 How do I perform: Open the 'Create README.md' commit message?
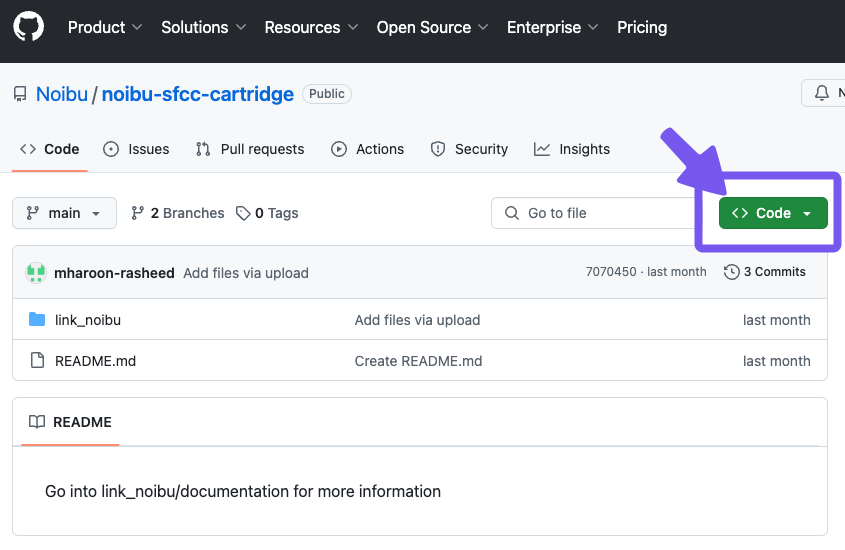(x=418, y=361)
